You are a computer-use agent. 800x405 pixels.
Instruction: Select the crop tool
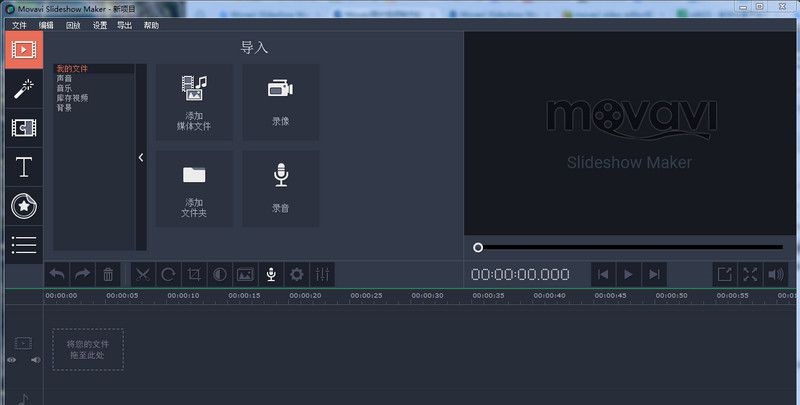(194, 274)
